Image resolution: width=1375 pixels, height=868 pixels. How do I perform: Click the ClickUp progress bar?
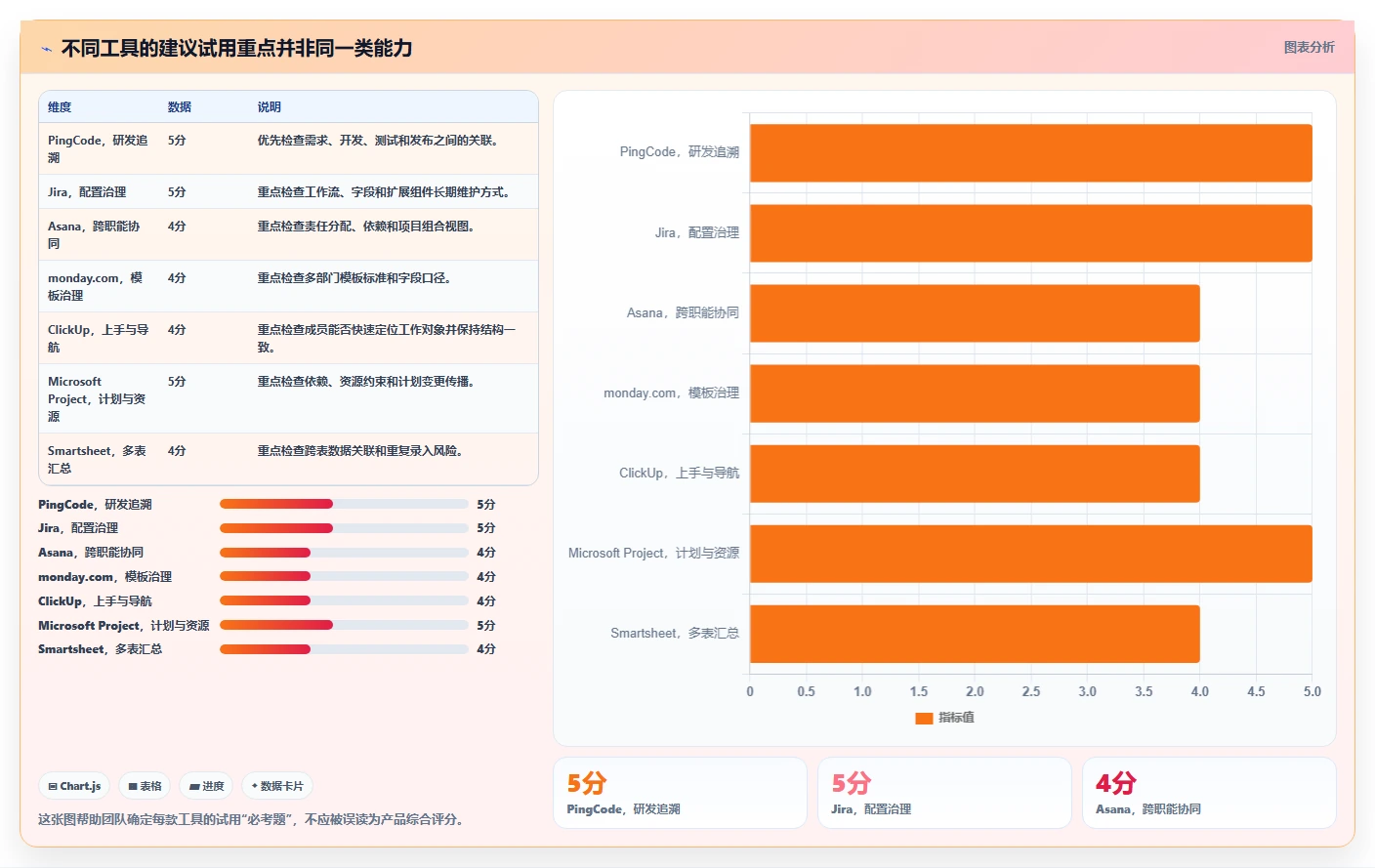344,600
